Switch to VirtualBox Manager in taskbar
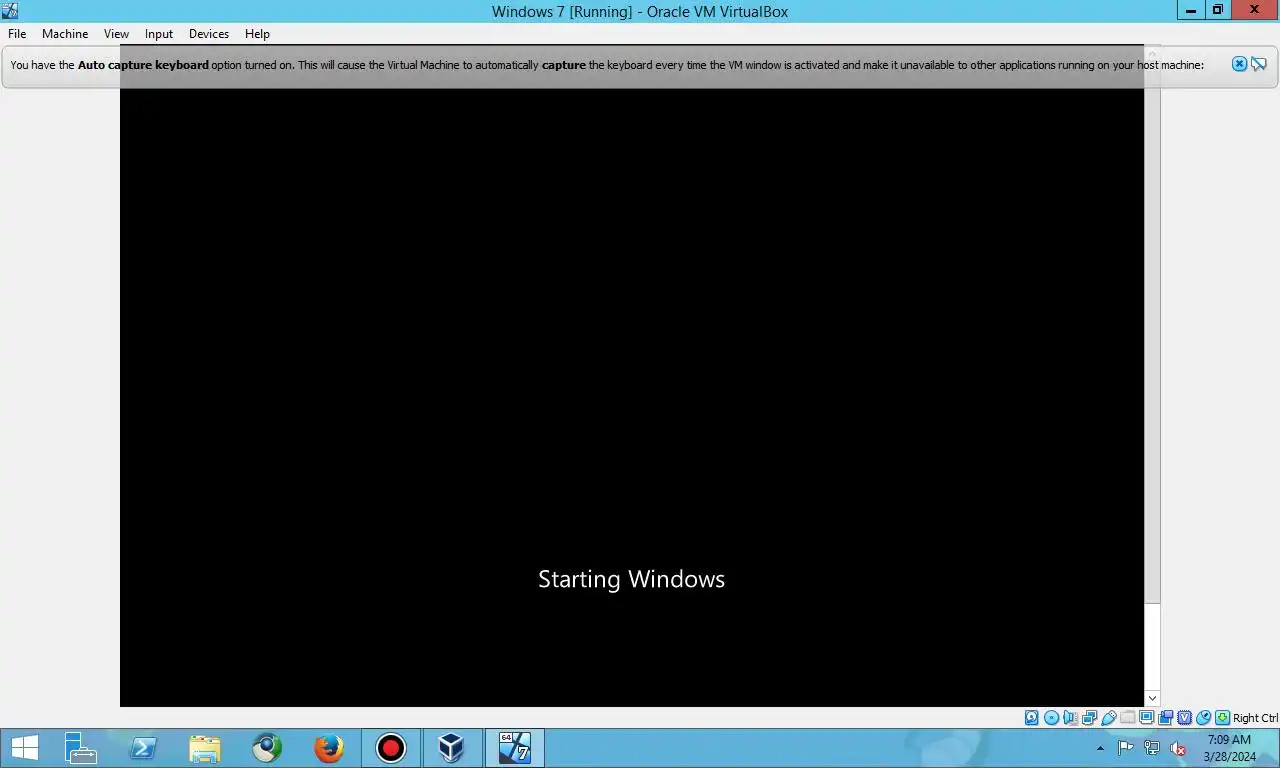 [x=452, y=748]
